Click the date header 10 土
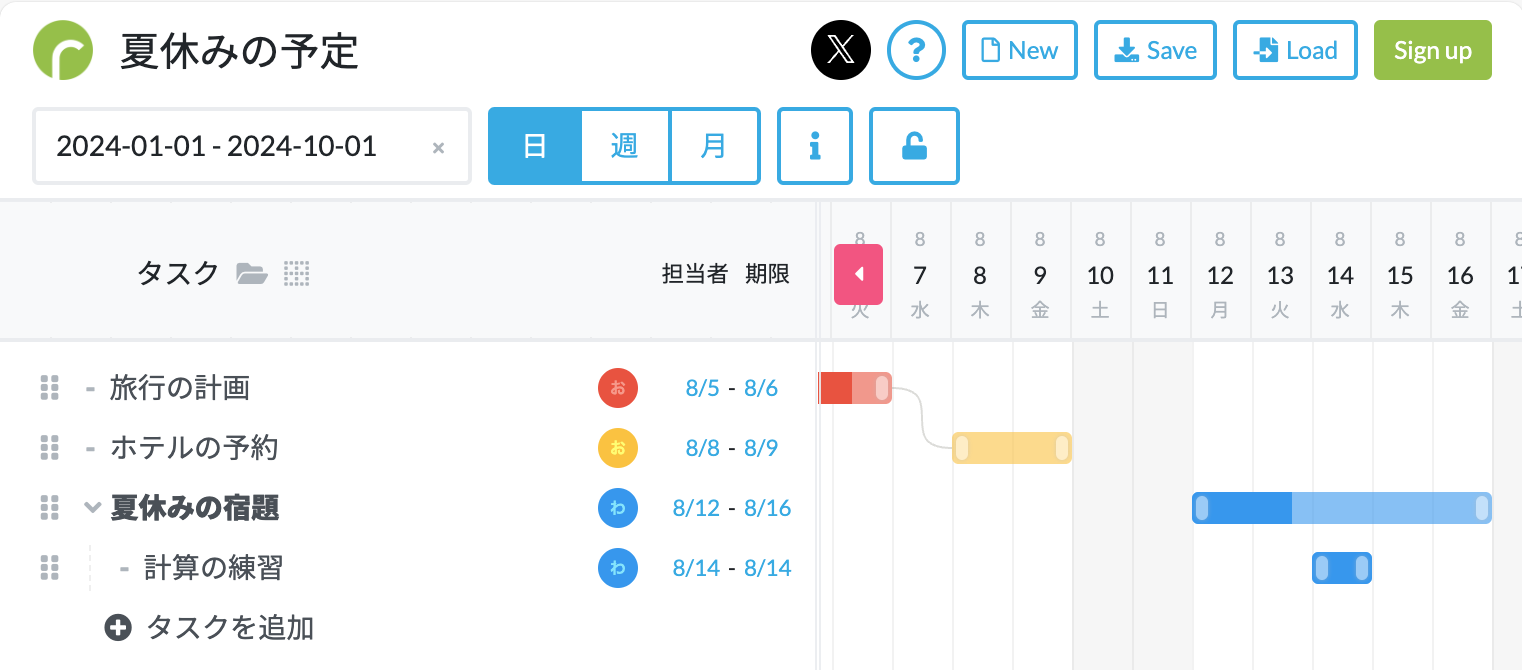Screen dimensions: 1522x670 click(x=1100, y=275)
